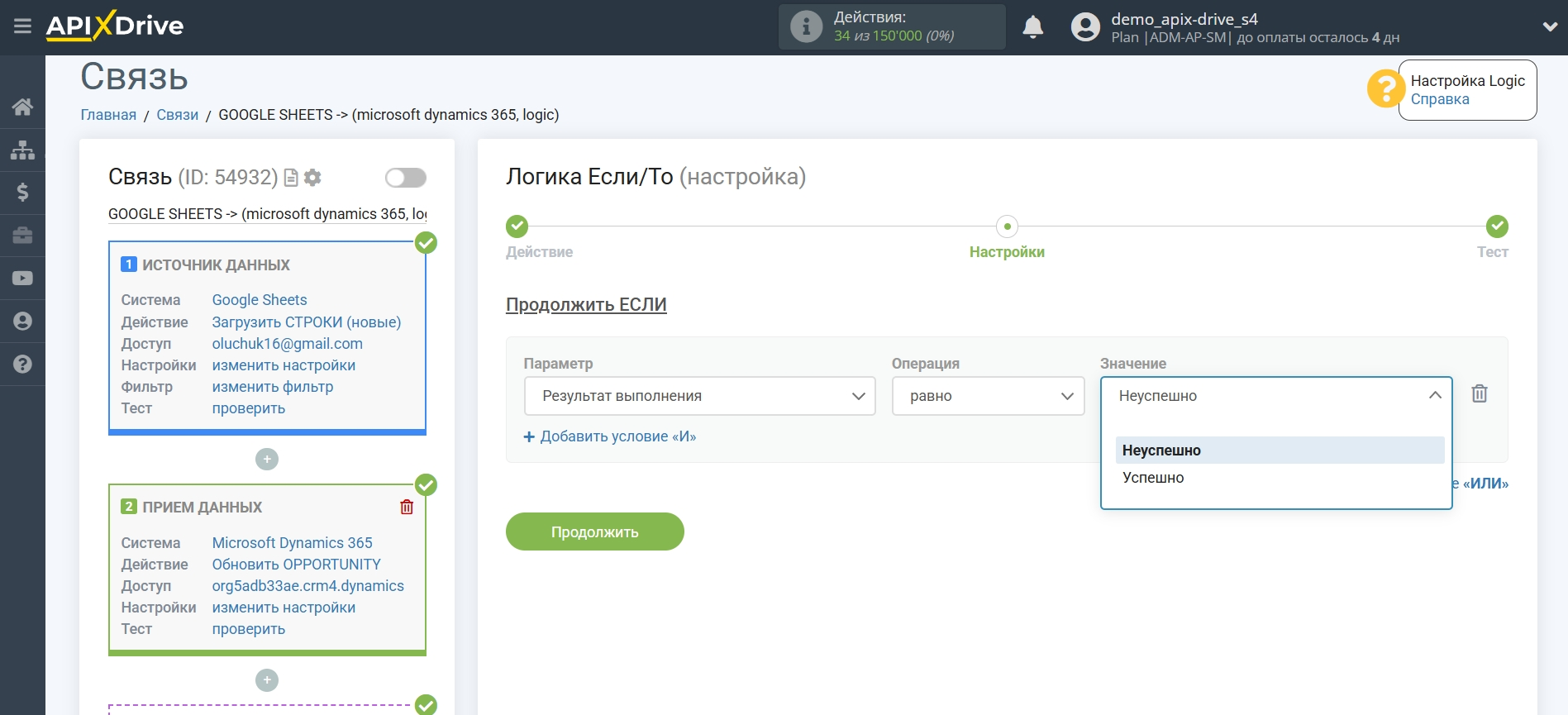Toggle the connection on/off switch
The width and height of the screenshot is (1568, 715).
point(405,178)
